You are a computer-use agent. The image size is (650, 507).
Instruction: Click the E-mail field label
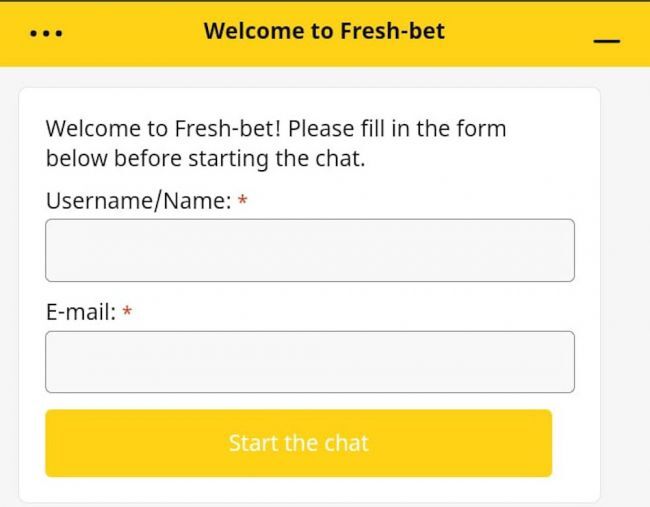coord(80,313)
